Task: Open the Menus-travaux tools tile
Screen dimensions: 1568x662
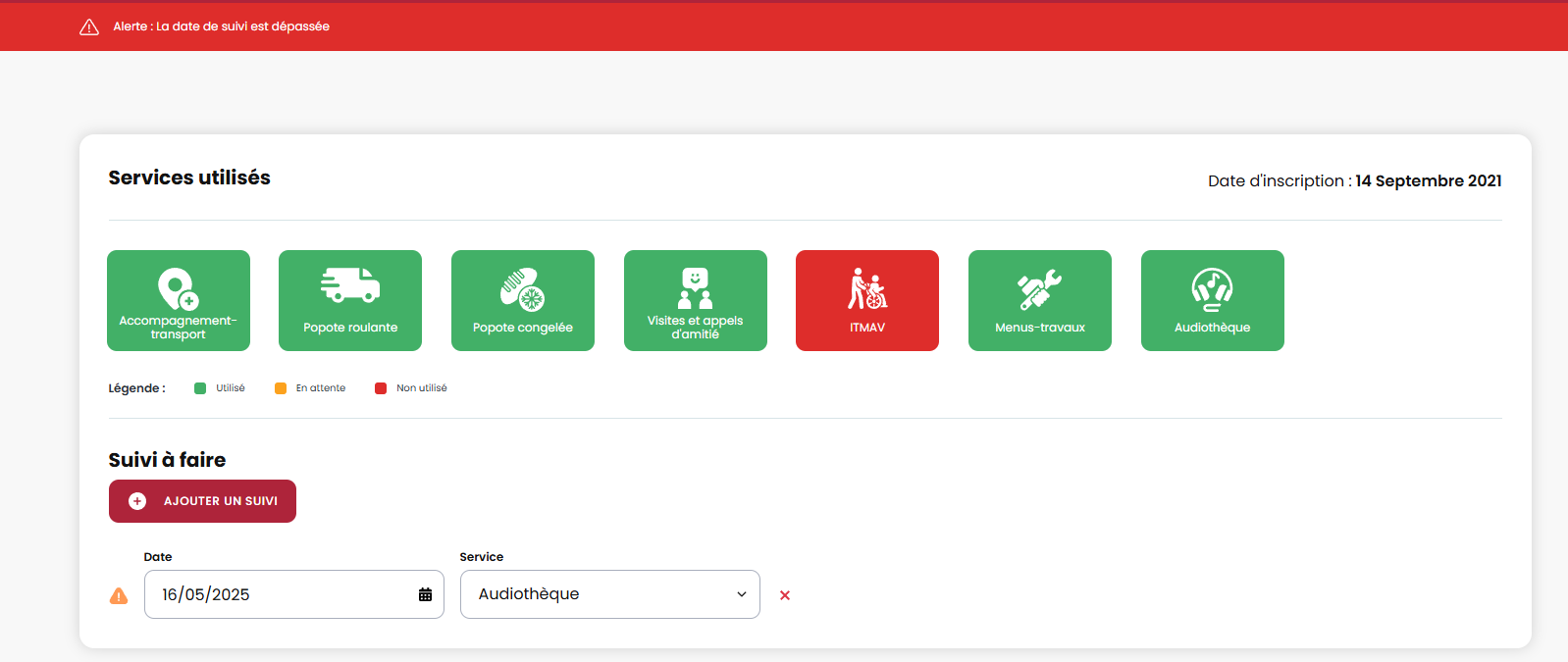Action: click(1039, 300)
